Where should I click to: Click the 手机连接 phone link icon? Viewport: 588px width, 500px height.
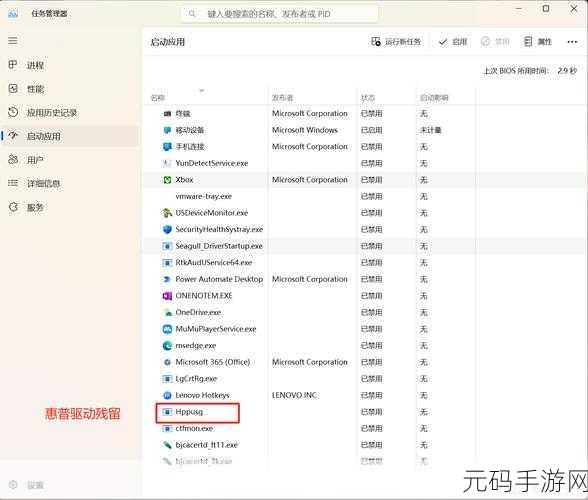point(167,147)
